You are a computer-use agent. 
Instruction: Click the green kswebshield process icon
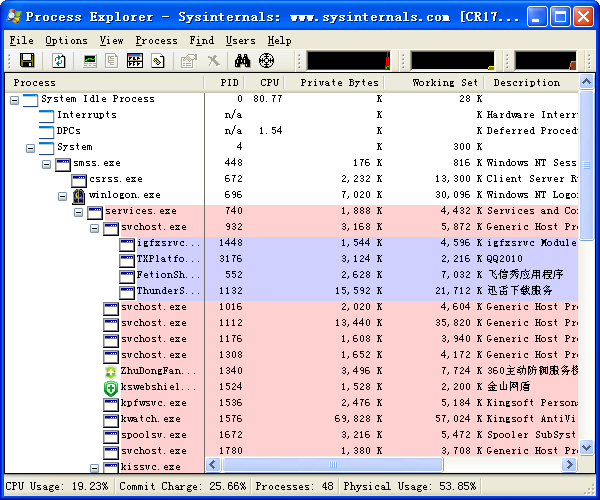coord(111,387)
